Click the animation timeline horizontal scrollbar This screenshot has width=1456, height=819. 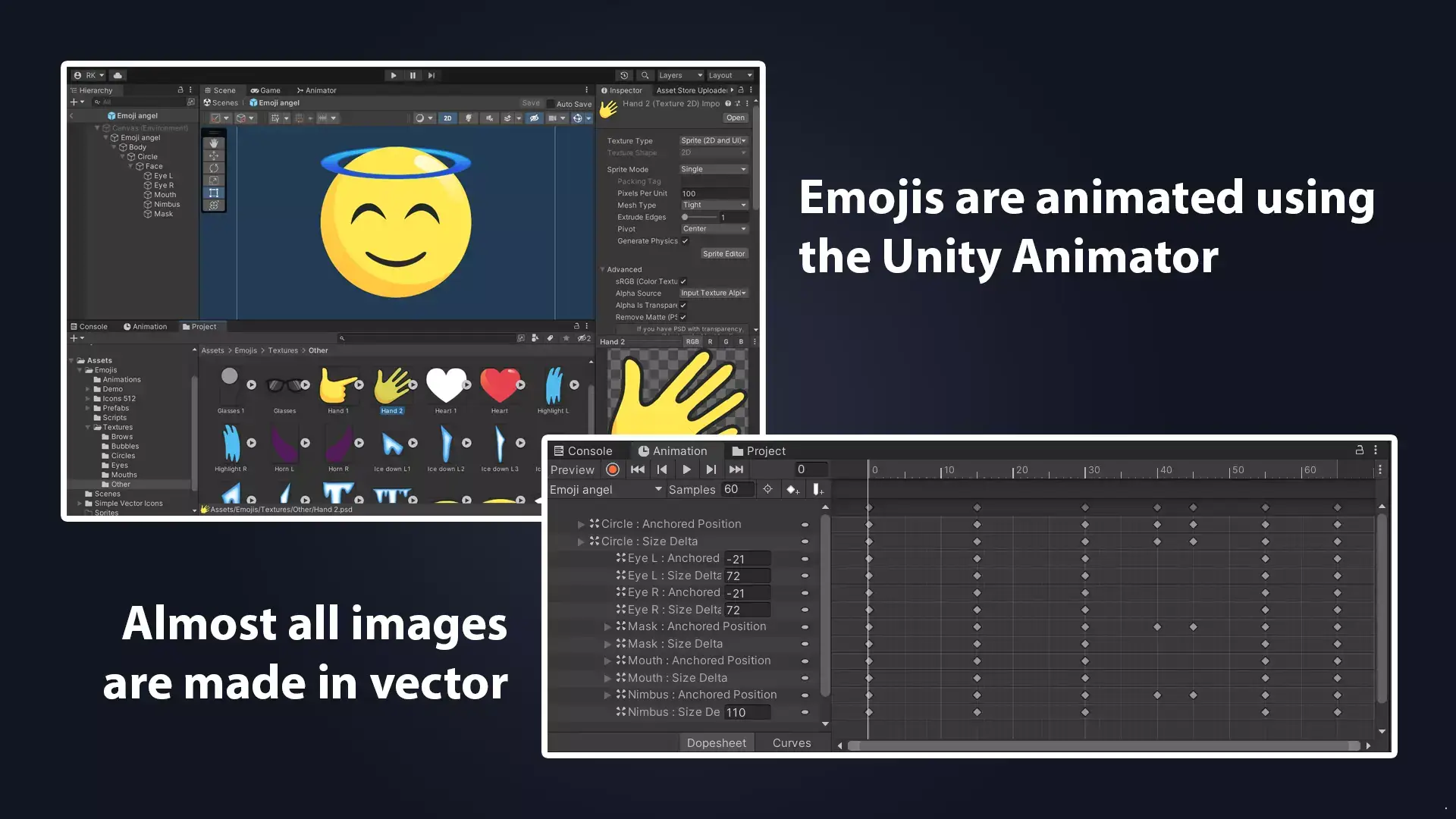coord(1103,746)
